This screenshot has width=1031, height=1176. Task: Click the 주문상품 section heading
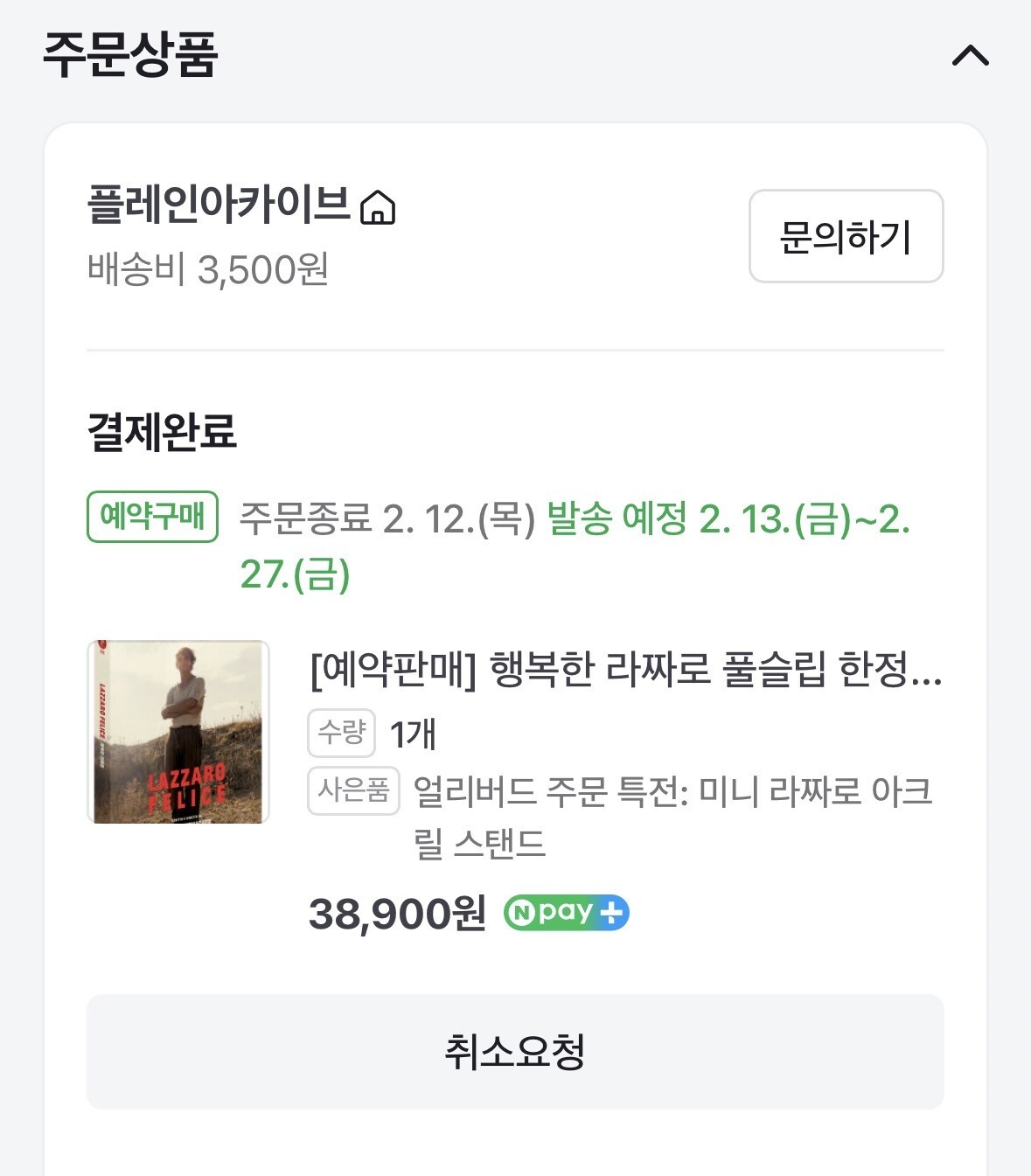coord(130,55)
